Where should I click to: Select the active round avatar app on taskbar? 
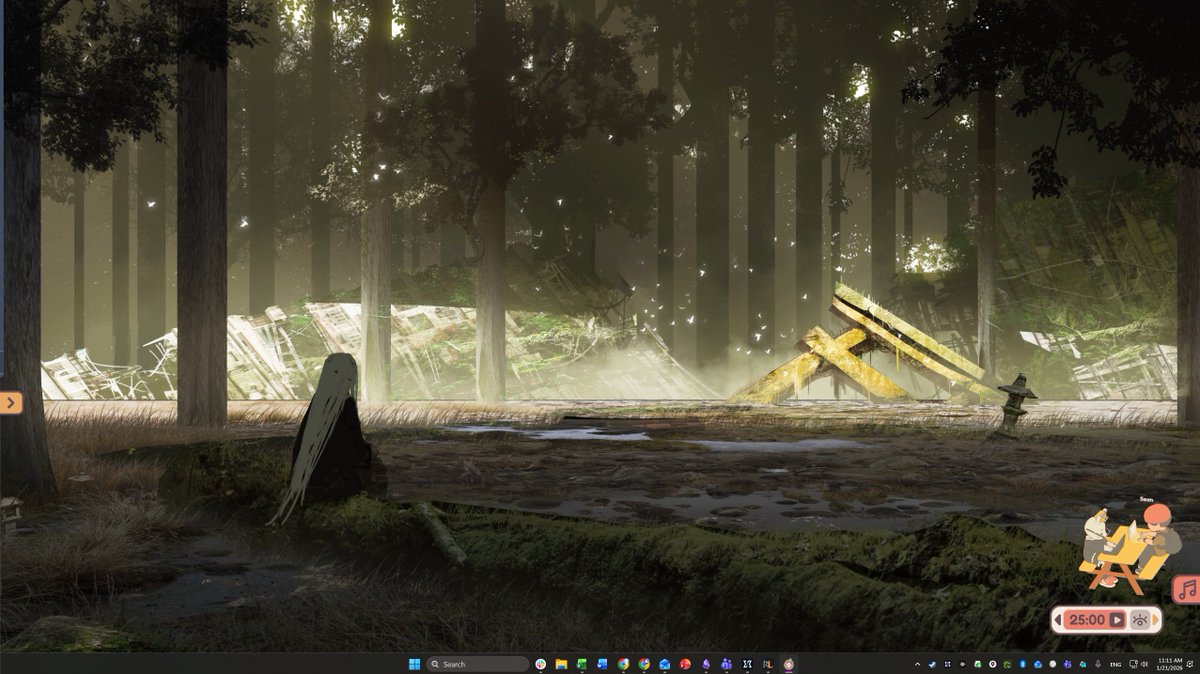point(788,664)
